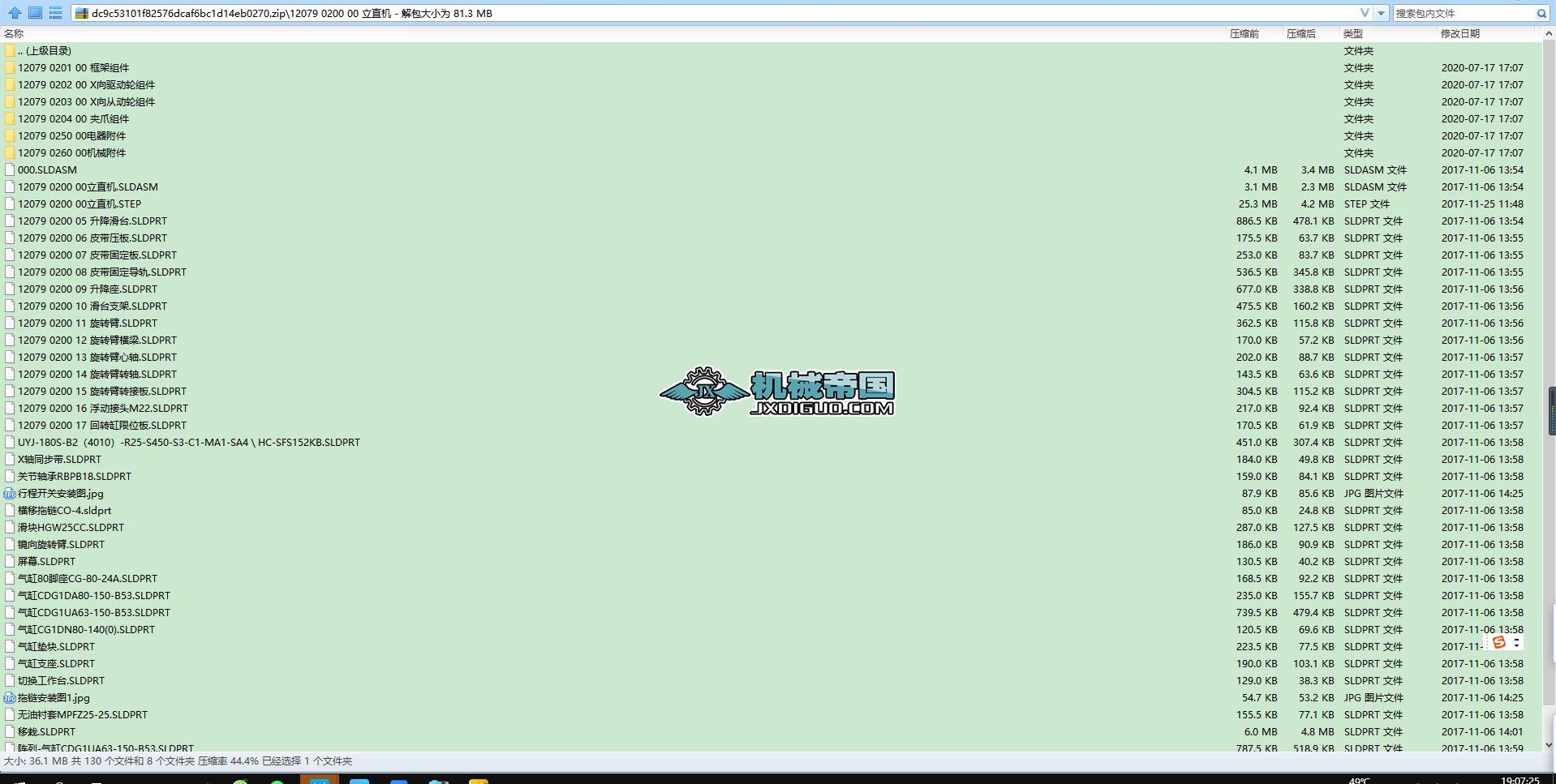
Task: Open the address bar history dropdown arrow
Action: pos(1381,13)
